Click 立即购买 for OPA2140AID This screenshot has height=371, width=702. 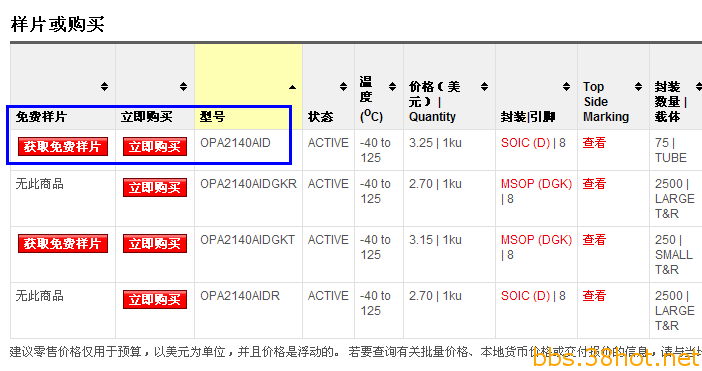155,147
